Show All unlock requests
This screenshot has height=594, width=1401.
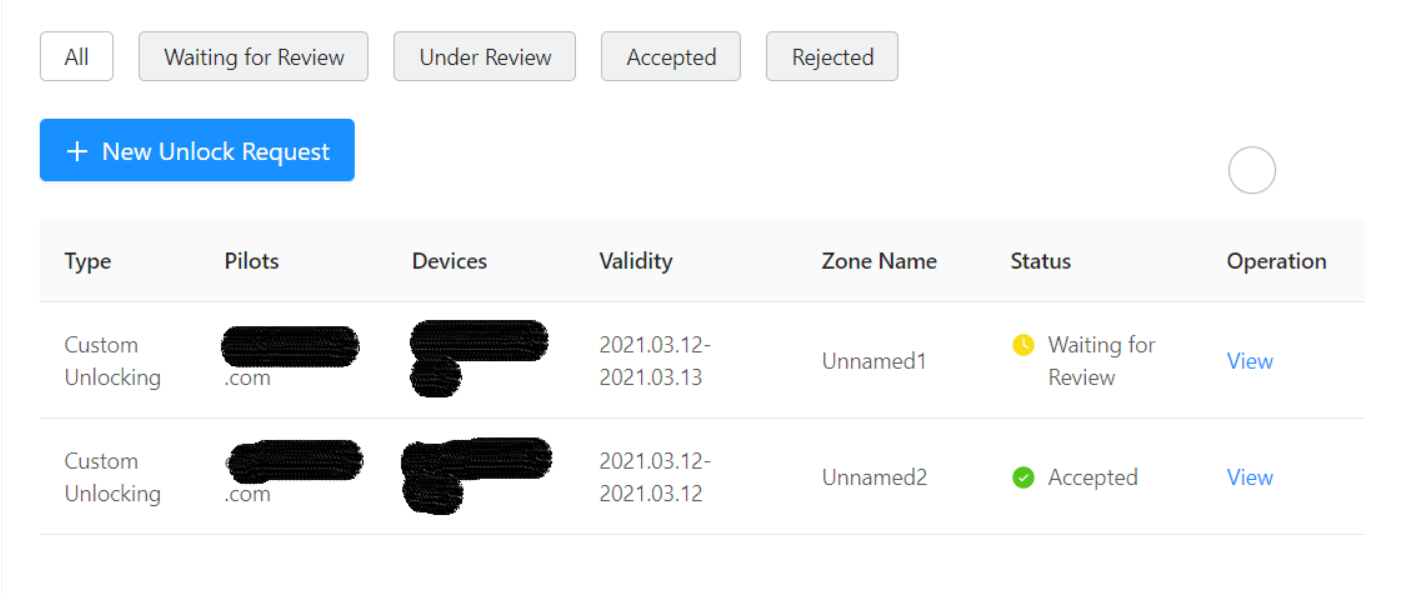click(x=76, y=57)
